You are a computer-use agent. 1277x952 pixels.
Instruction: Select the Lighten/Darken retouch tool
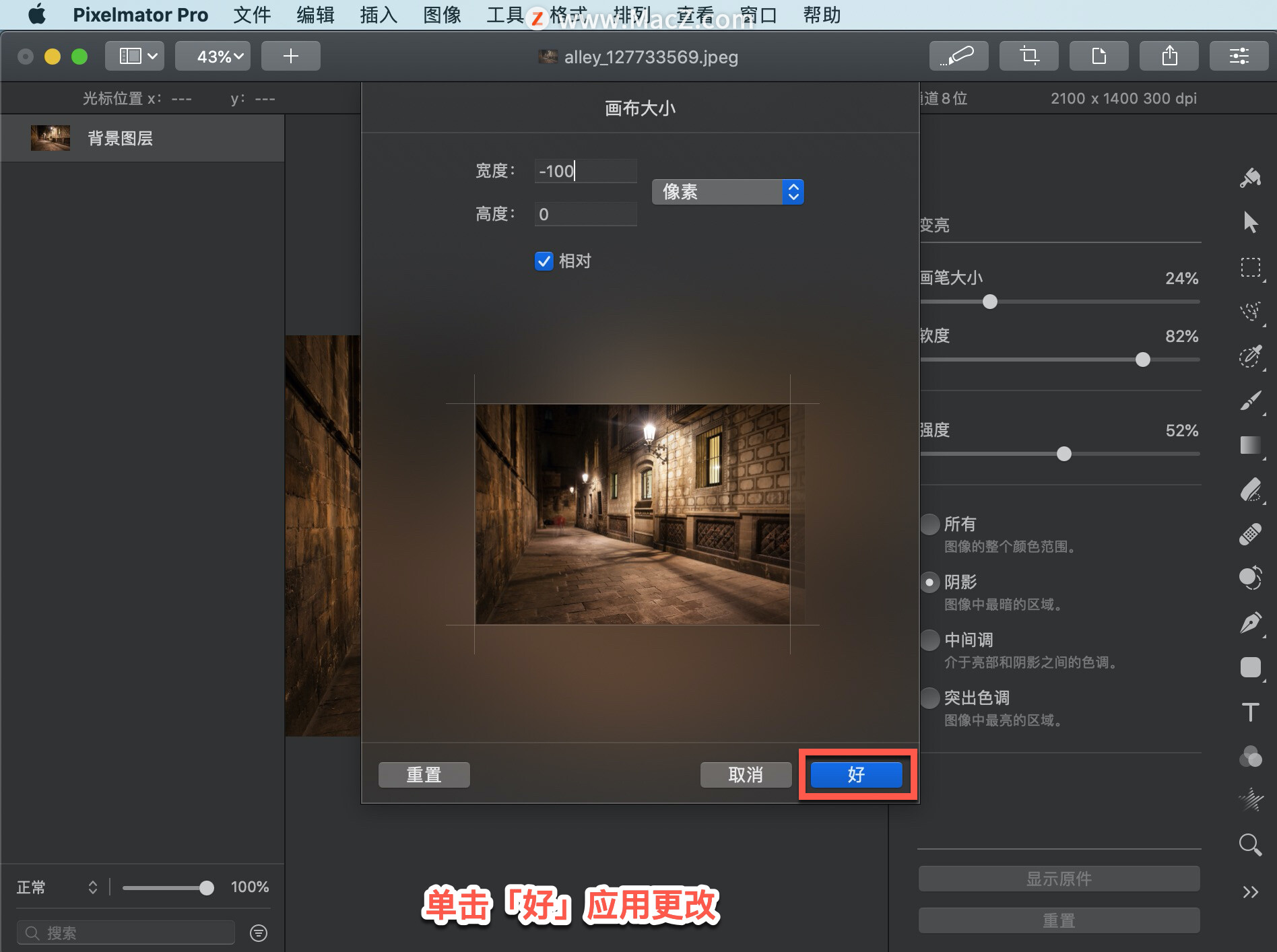(1251, 578)
